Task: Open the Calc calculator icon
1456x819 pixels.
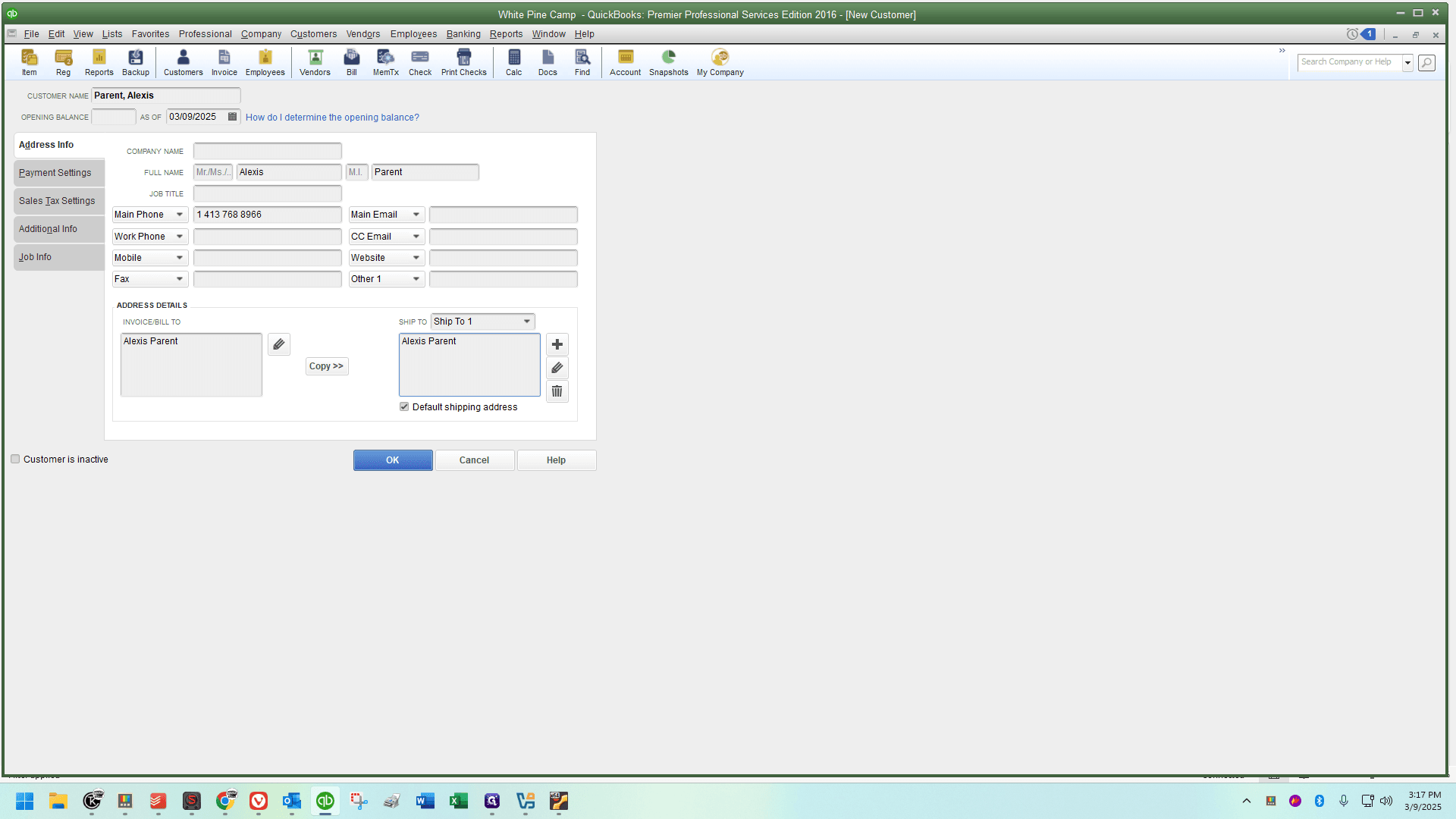Action: point(514,62)
